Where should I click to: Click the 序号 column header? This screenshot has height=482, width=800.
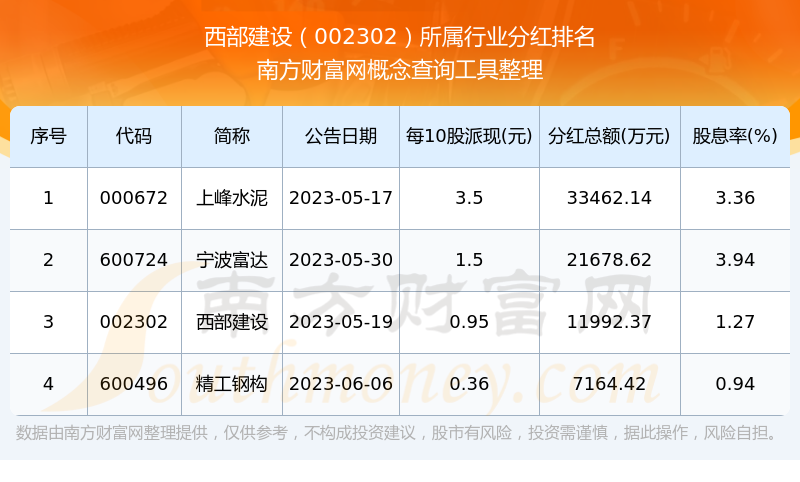click(x=48, y=136)
